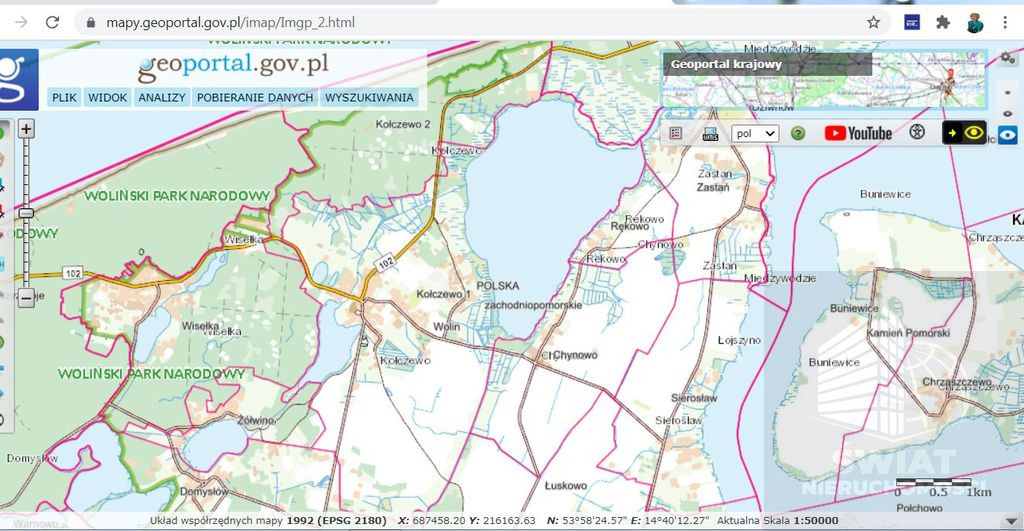The image size is (1024, 531).
Task: Open the 'pol' language dropdown
Action: [755, 133]
